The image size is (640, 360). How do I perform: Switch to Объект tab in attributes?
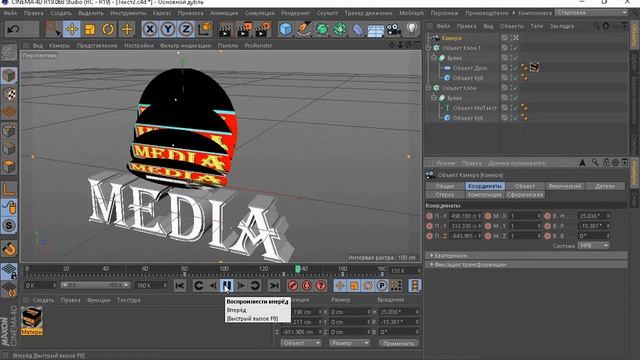coord(524,186)
